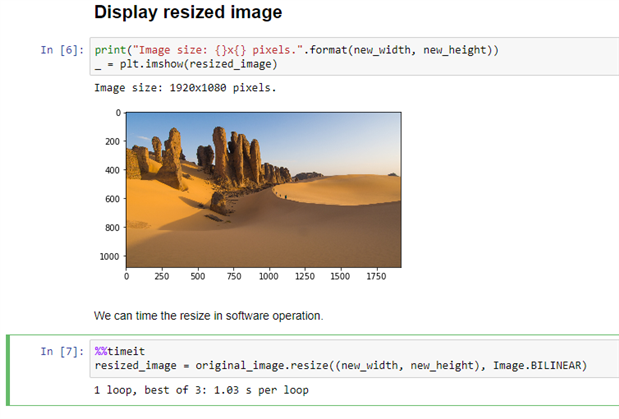Click the new_width argument in the print statement
This screenshot has width=619, height=419.
click(378, 50)
